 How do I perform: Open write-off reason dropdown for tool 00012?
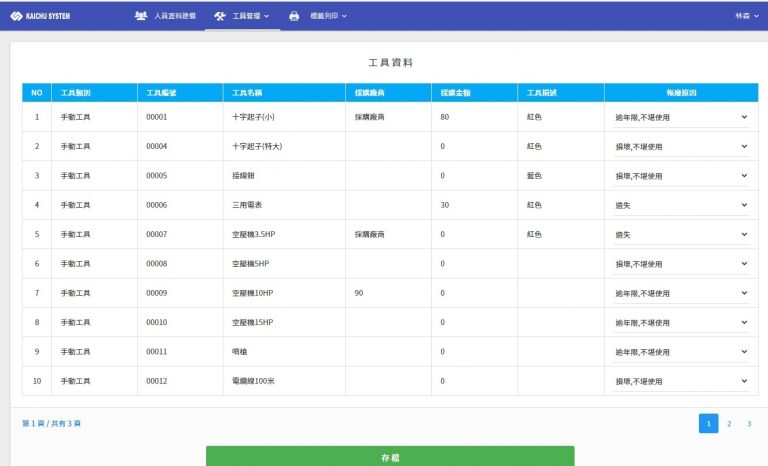[x=681, y=382]
